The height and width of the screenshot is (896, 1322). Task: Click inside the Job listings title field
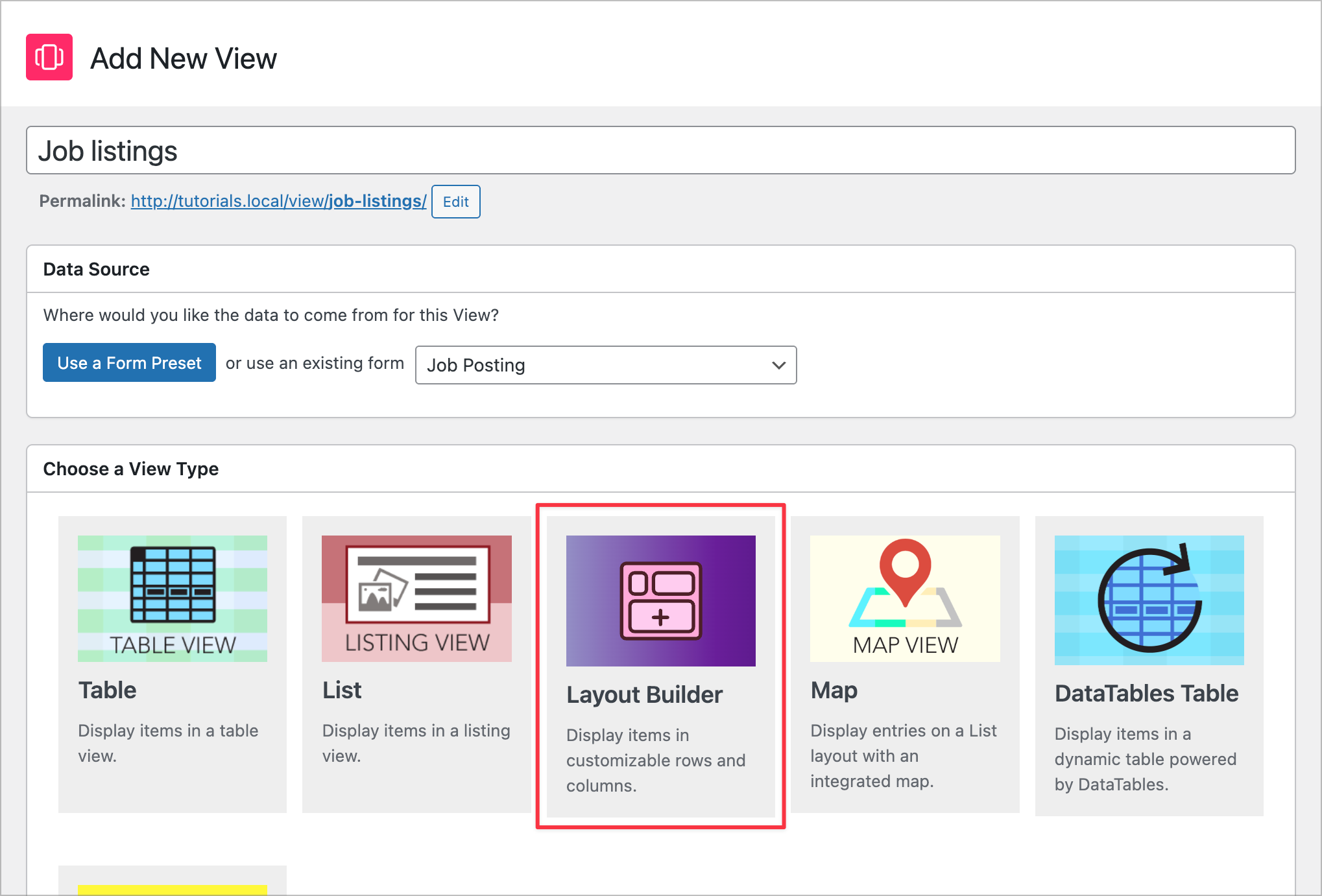pyautogui.click(x=660, y=150)
